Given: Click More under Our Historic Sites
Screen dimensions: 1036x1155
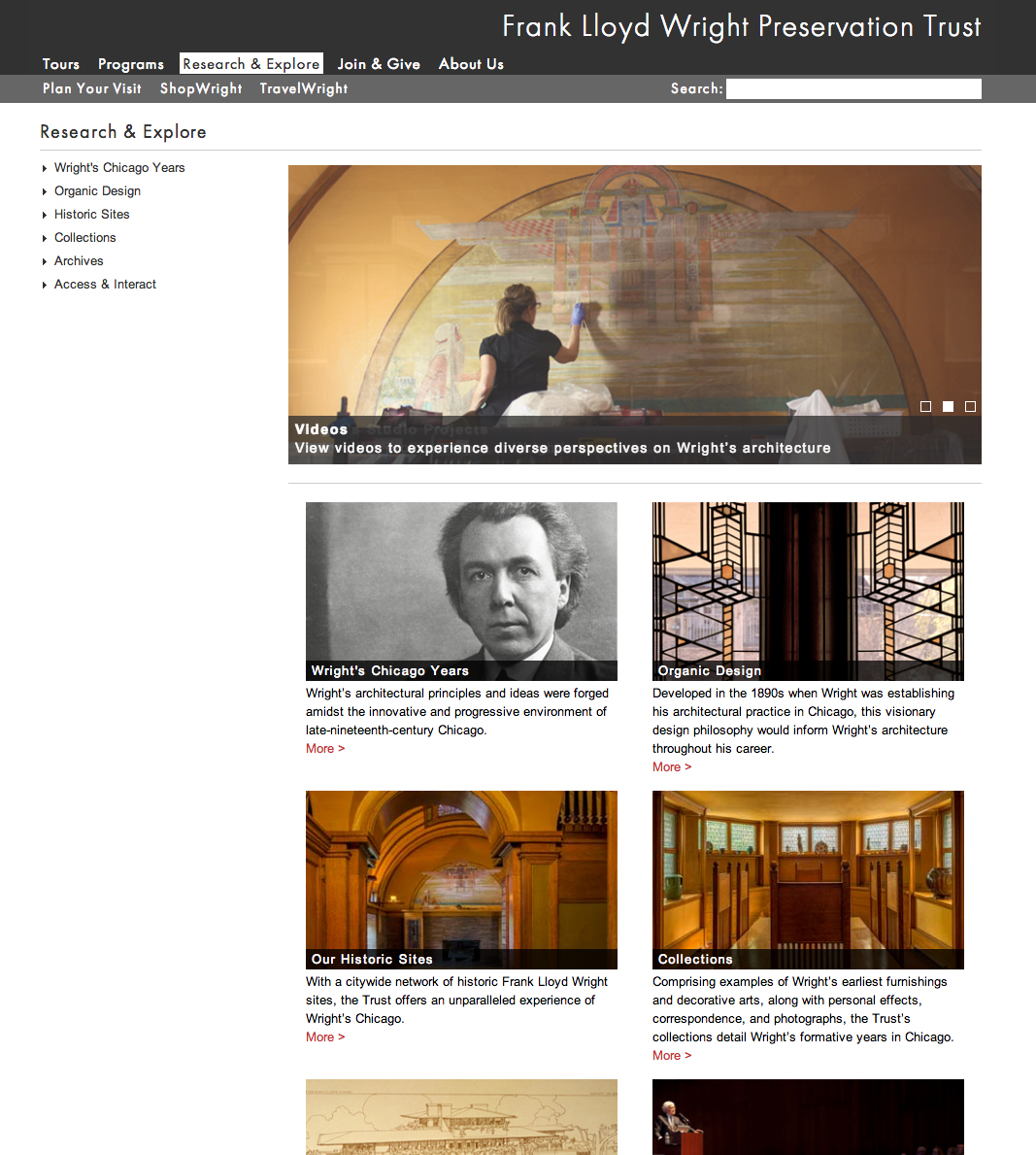Looking at the screenshot, I should pos(325,1037).
